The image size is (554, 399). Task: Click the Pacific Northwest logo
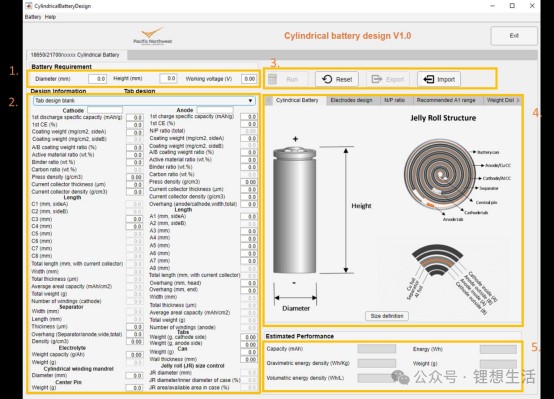(x=153, y=36)
